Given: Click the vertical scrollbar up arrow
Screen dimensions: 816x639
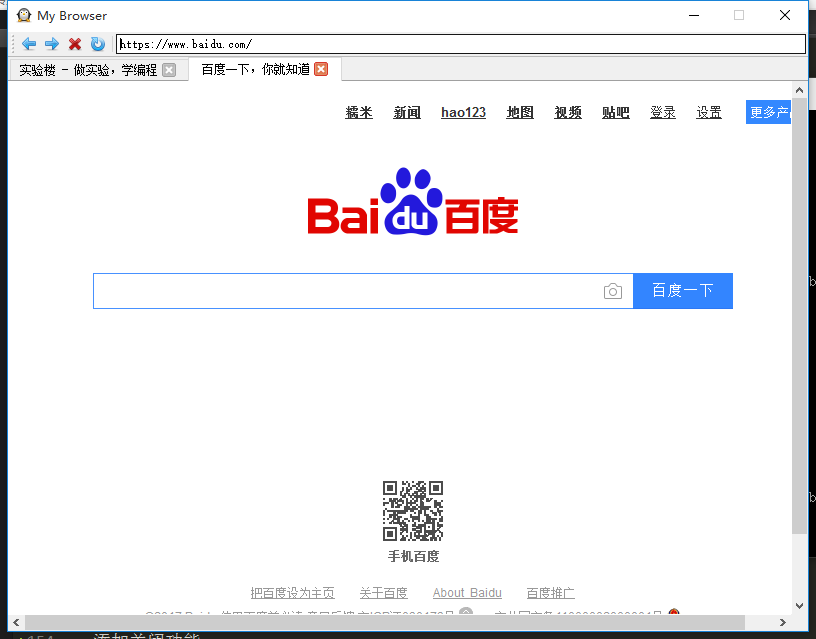Looking at the screenshot, I should (x=799, y=90).
